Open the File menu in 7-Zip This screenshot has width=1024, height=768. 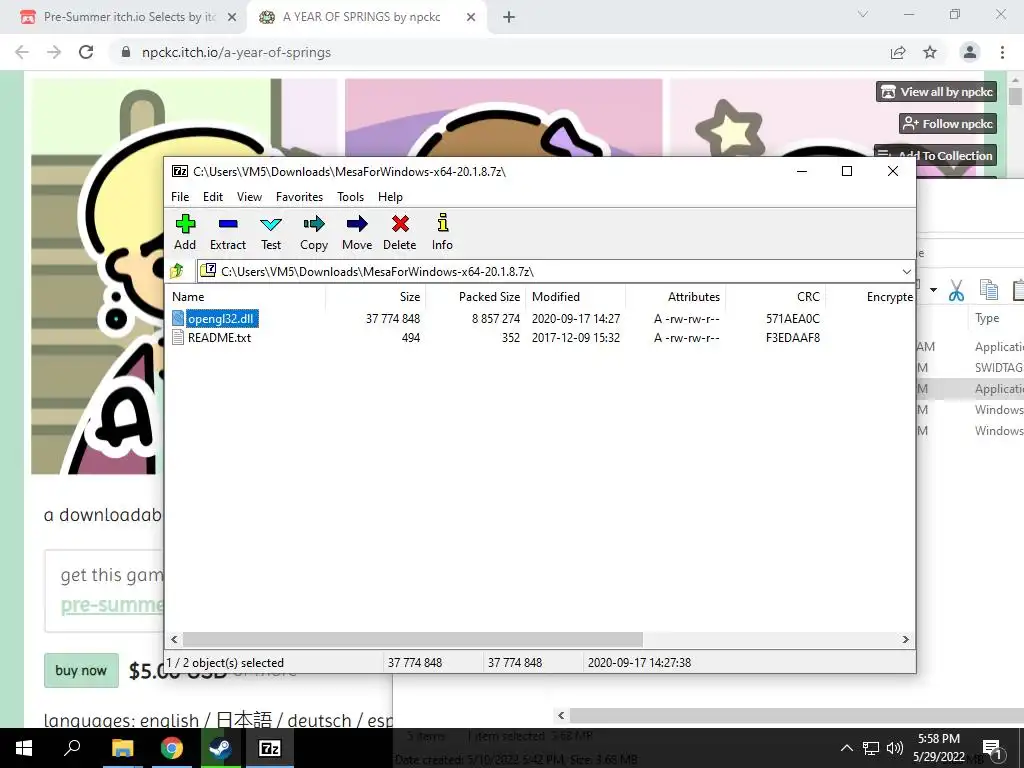(x=180, y=197)
